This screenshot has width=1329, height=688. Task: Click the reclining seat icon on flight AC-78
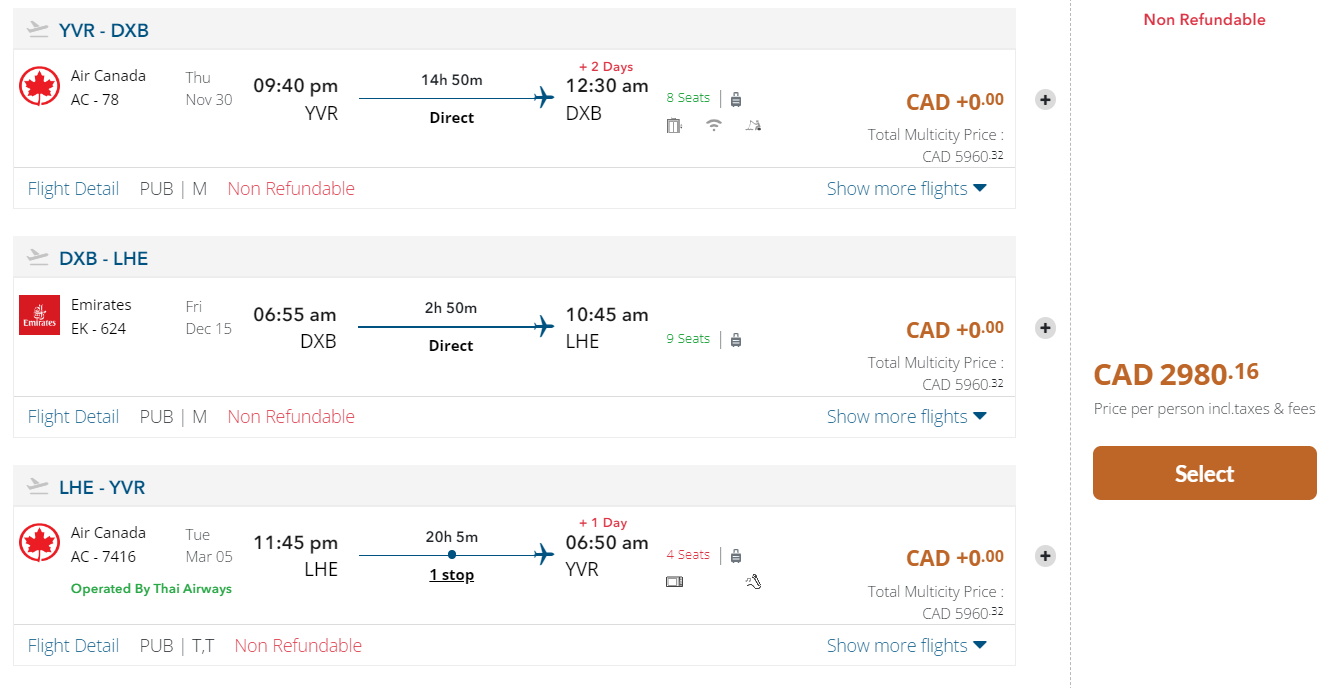click(x=754, y=125)
